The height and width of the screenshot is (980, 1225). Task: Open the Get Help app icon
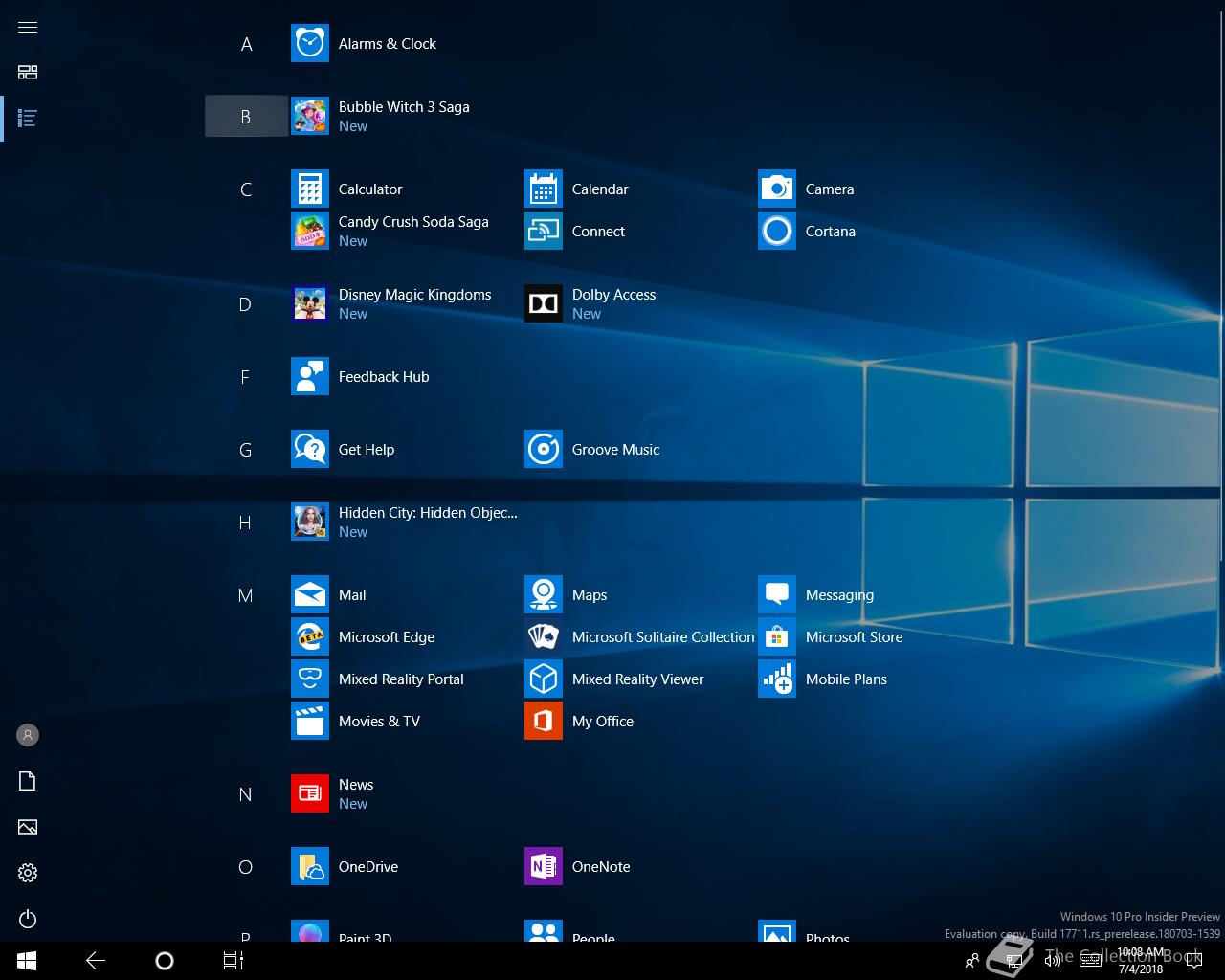[310, 450]
